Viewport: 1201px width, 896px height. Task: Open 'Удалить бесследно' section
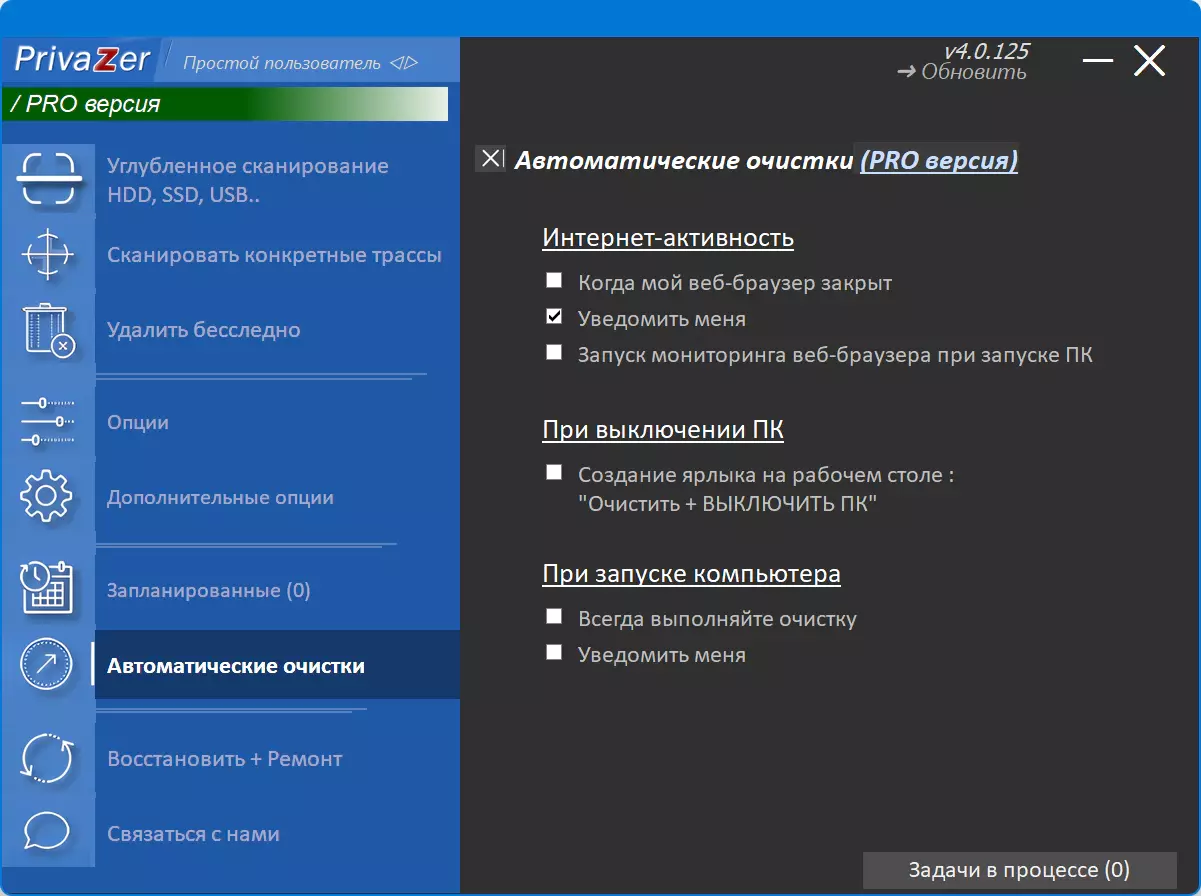tap(204, 330)
